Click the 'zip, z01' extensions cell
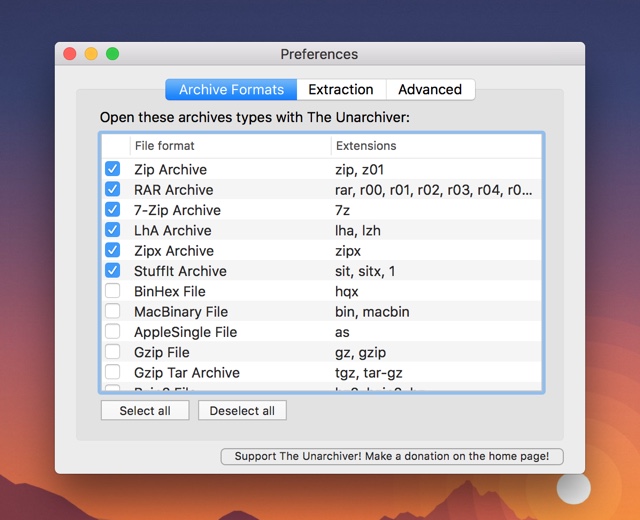This screenshot has width=640, height=520. point(360,169)
